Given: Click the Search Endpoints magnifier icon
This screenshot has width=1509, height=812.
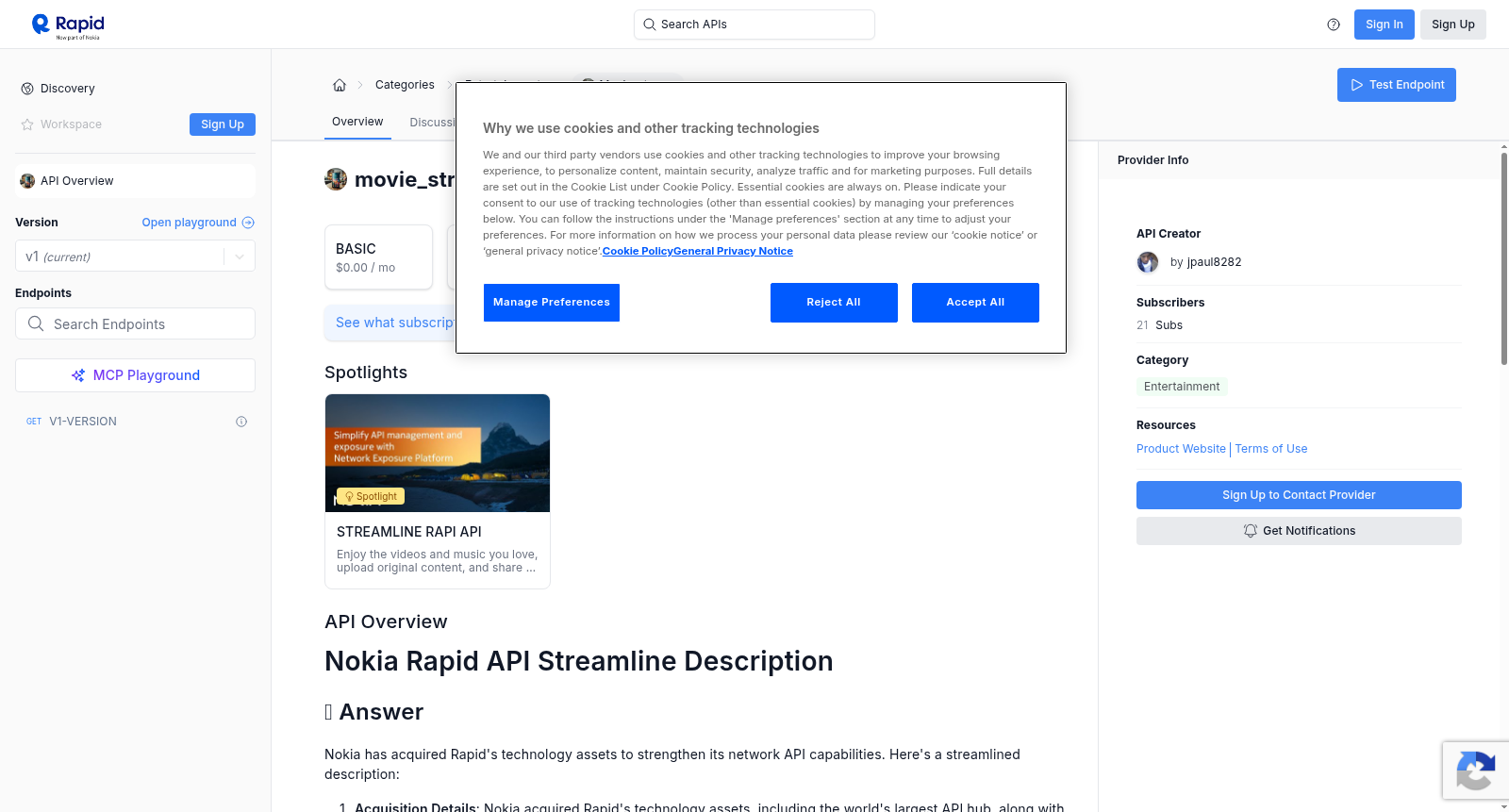Looking at the screenshot, I should point(36,323).
